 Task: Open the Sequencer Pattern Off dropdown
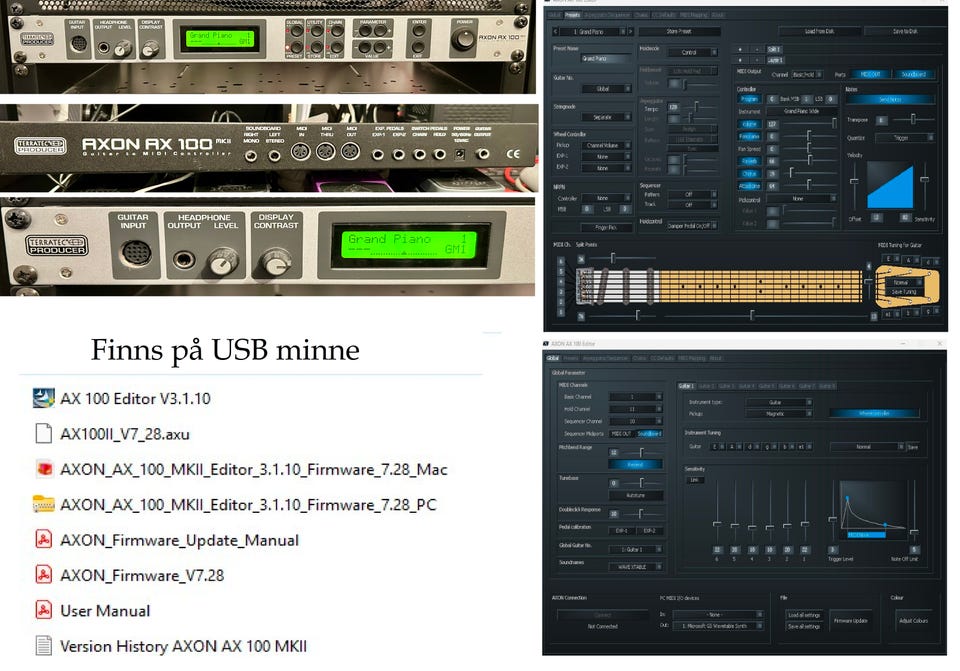coord(692,195)
